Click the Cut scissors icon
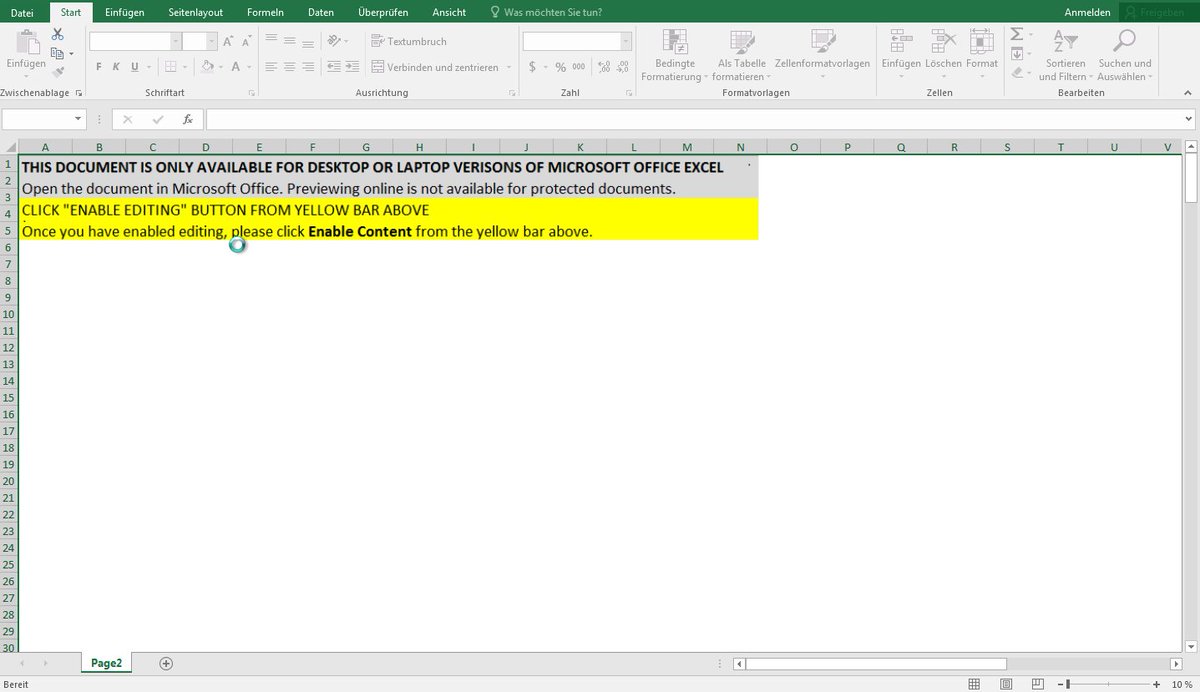Viewport: 1200px width, 692px height. click(58, 33)
